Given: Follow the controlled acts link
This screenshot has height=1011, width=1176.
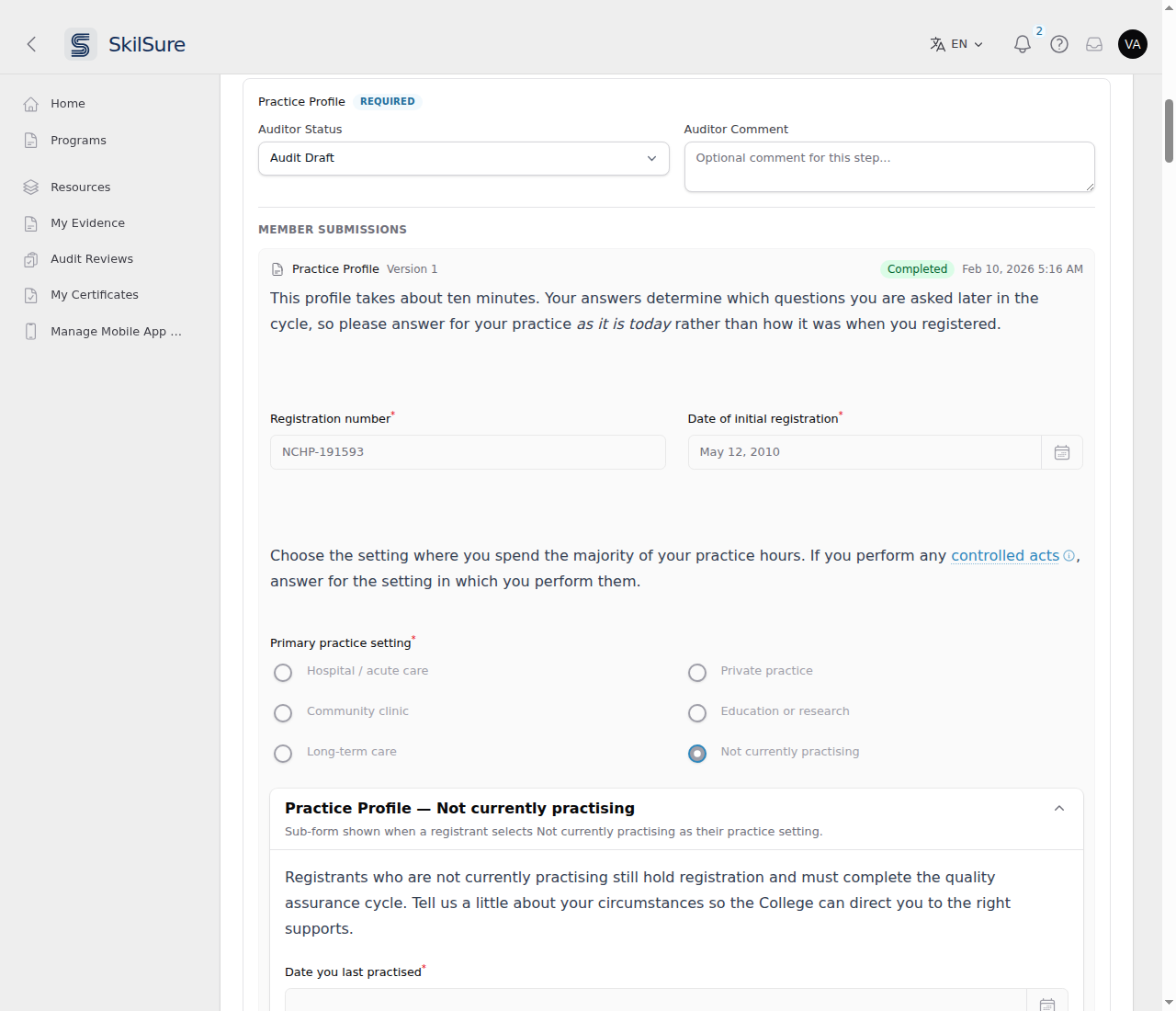Looking at the screenshot, I should click(1005, 556).
